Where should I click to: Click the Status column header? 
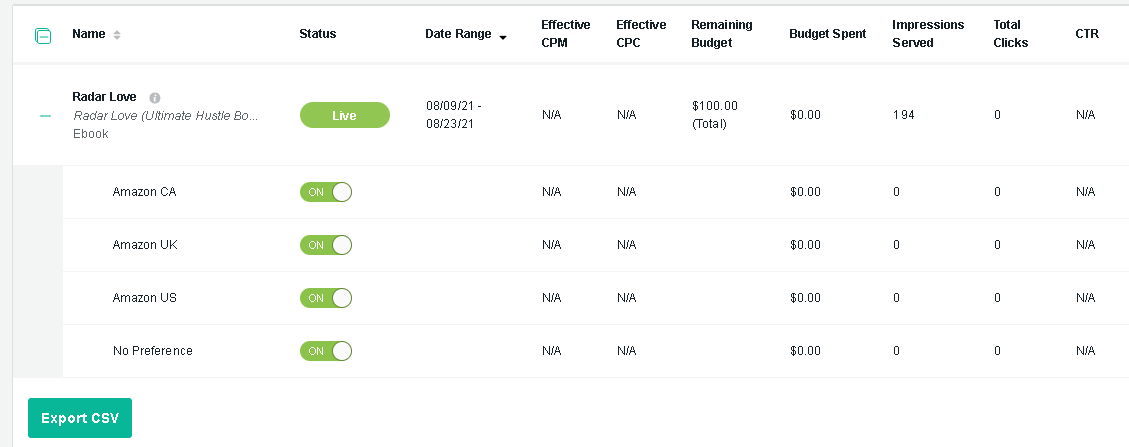317,34
